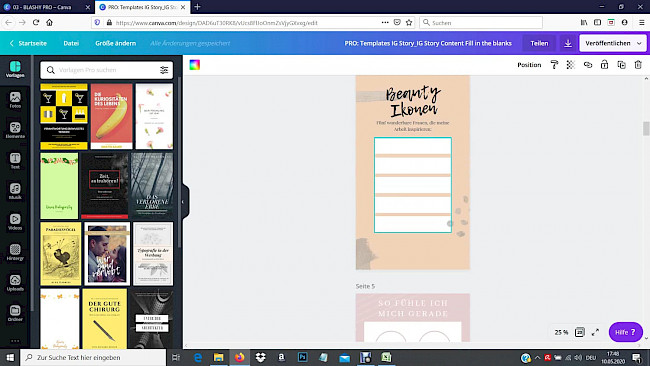Select the banana Kuriositäten des Lebens template
Screen dimensions: 650x366
click(112, 116)
